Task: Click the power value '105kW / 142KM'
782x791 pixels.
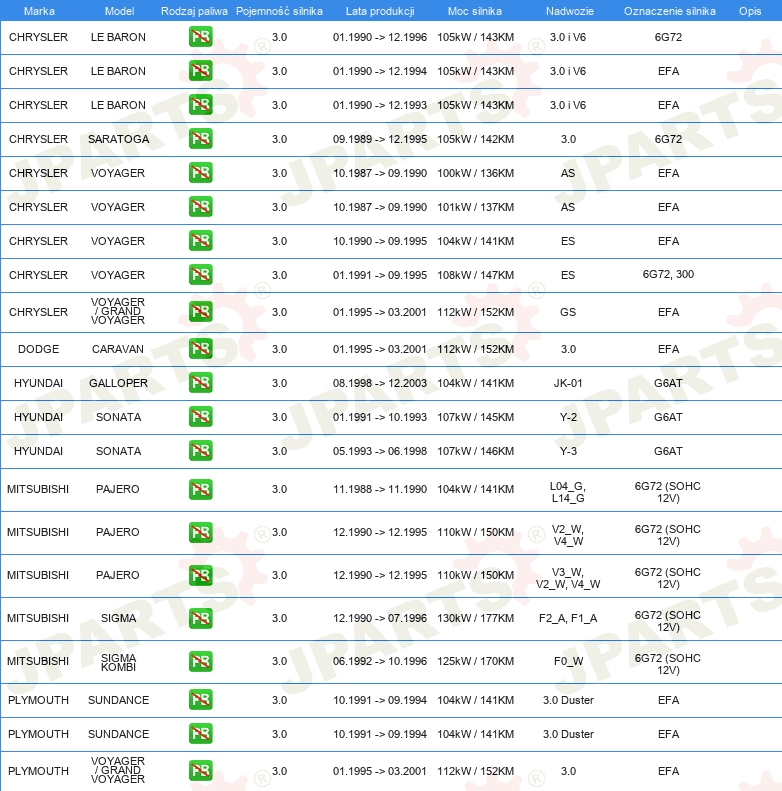Action: [475, 139]
